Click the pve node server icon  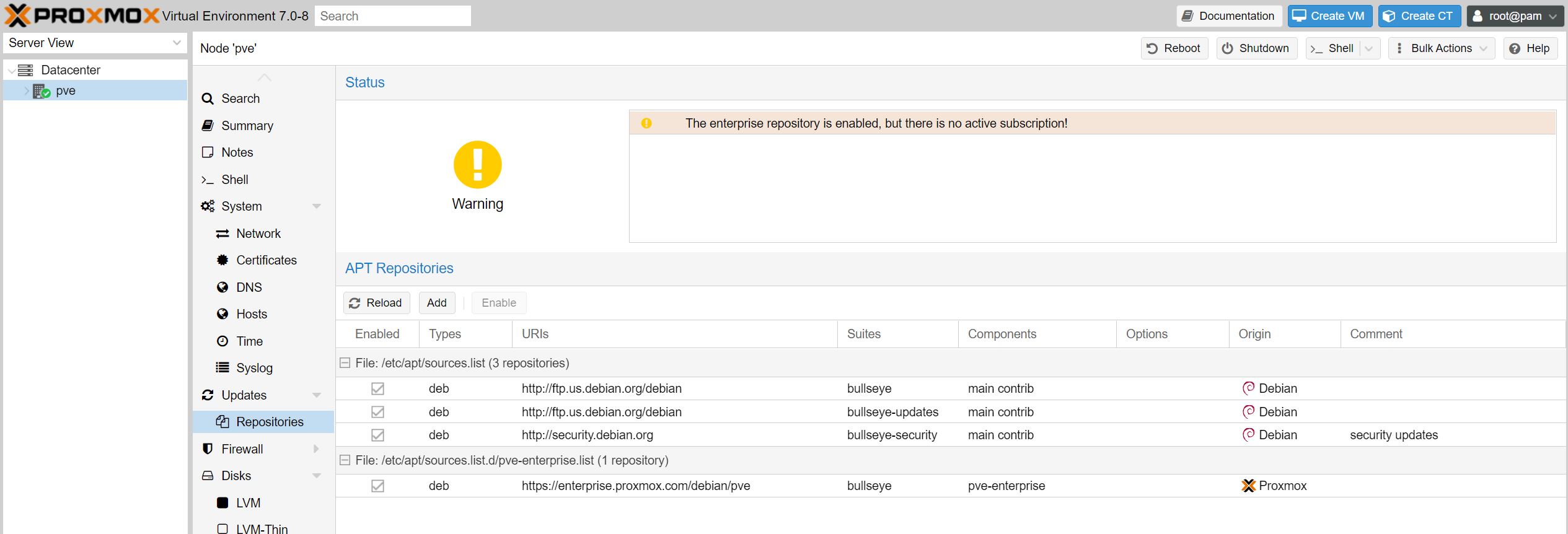tap(42, 91)
